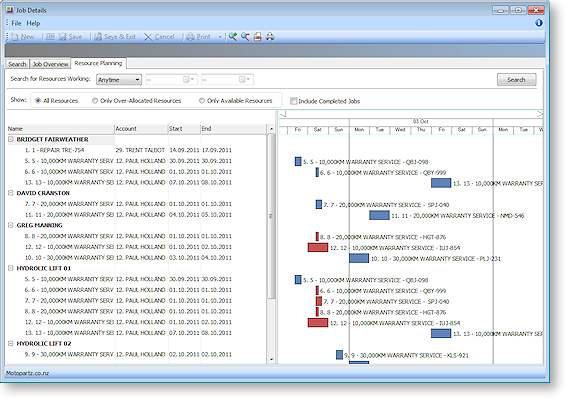Collapse the GREG MANNING group

(11, 225)
